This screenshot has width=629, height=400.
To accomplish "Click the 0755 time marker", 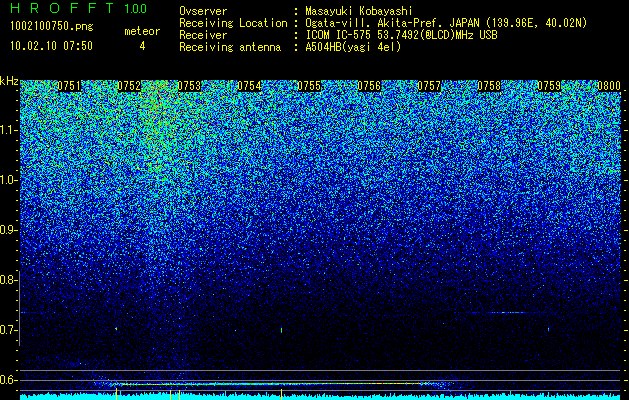I will coord(309,86).
